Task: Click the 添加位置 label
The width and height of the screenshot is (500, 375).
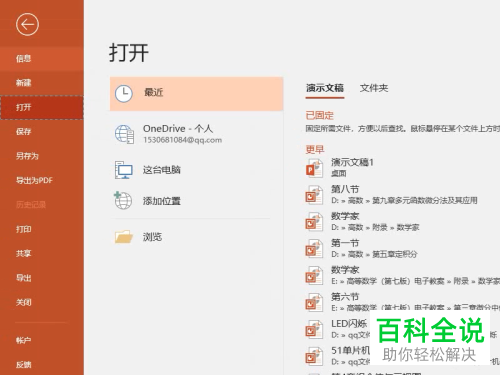Action: click(x=162, y=201)
